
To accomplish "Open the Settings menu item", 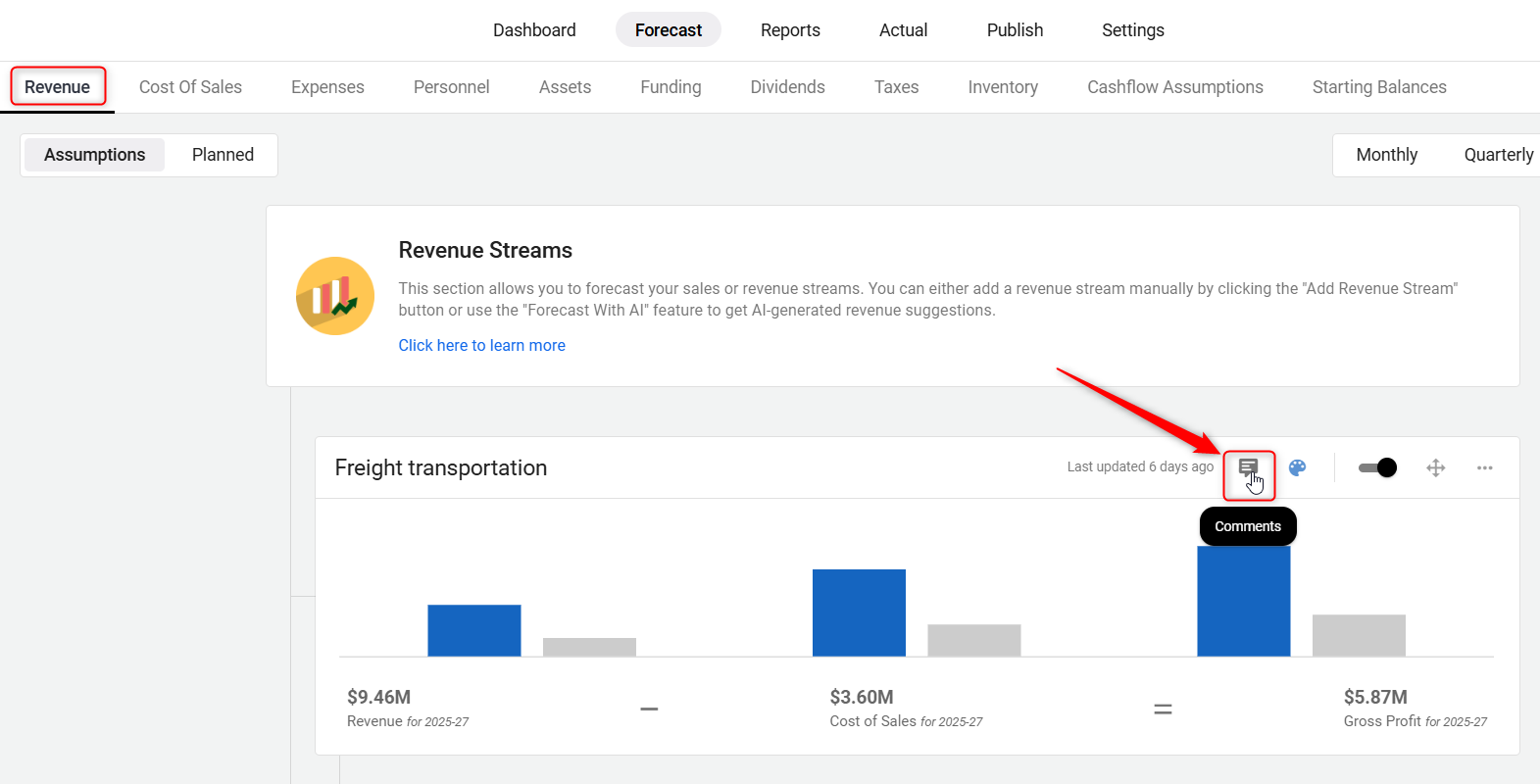I will 1132,30.
